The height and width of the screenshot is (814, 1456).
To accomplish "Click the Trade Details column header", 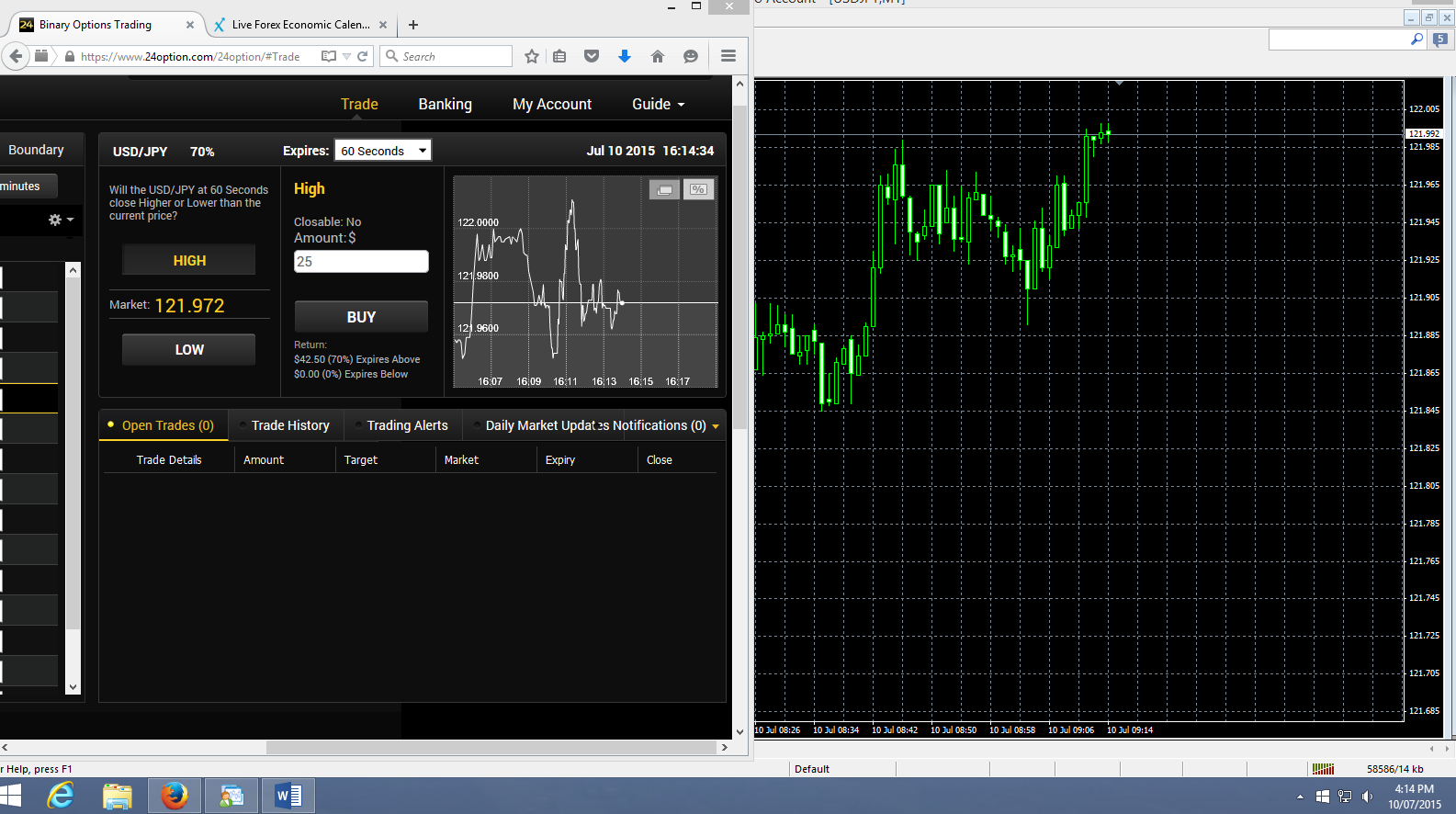I will point(169,460).
